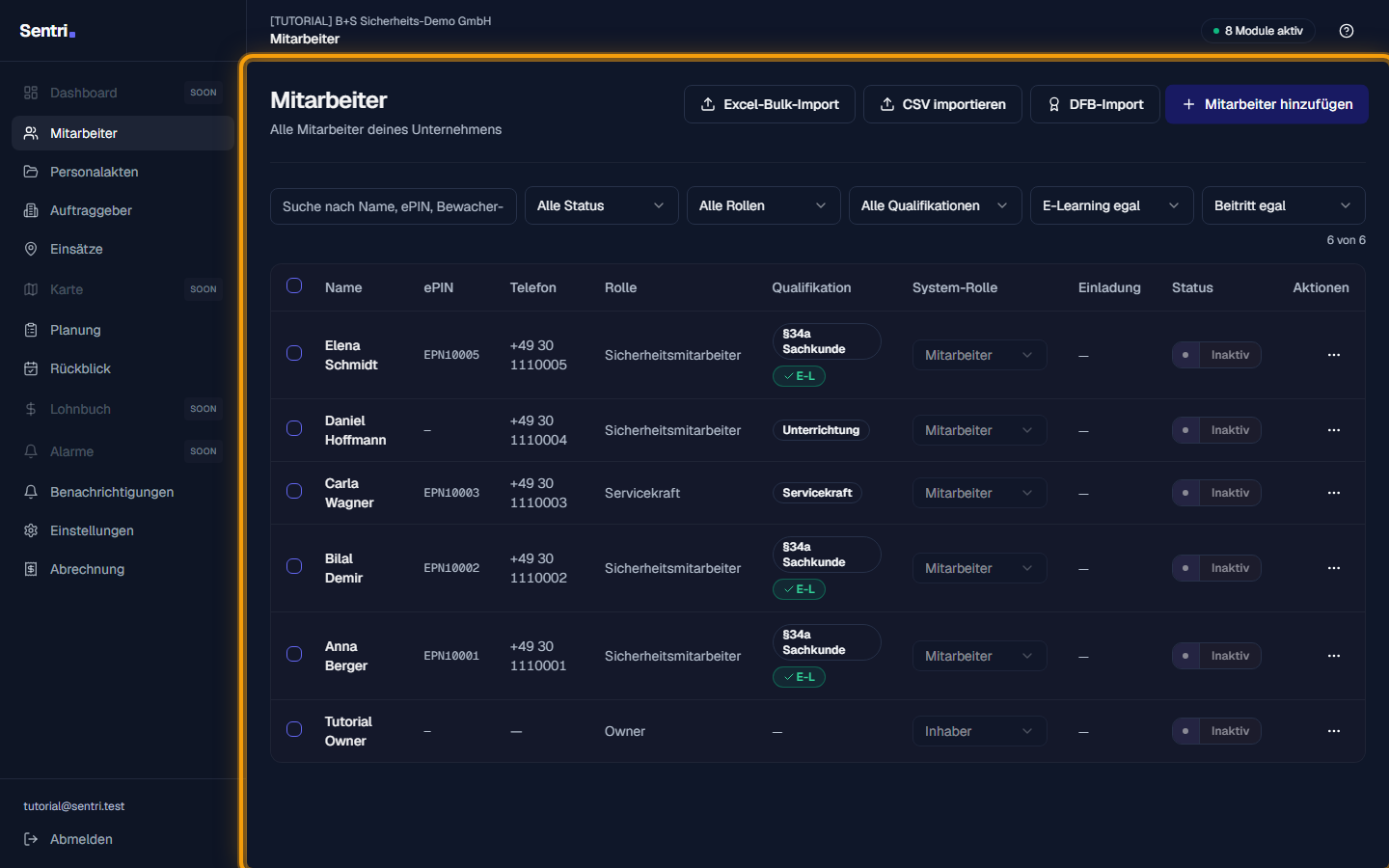
Task: Click Mitarbeiter hinzufügen button
Action: point(1266,104)
